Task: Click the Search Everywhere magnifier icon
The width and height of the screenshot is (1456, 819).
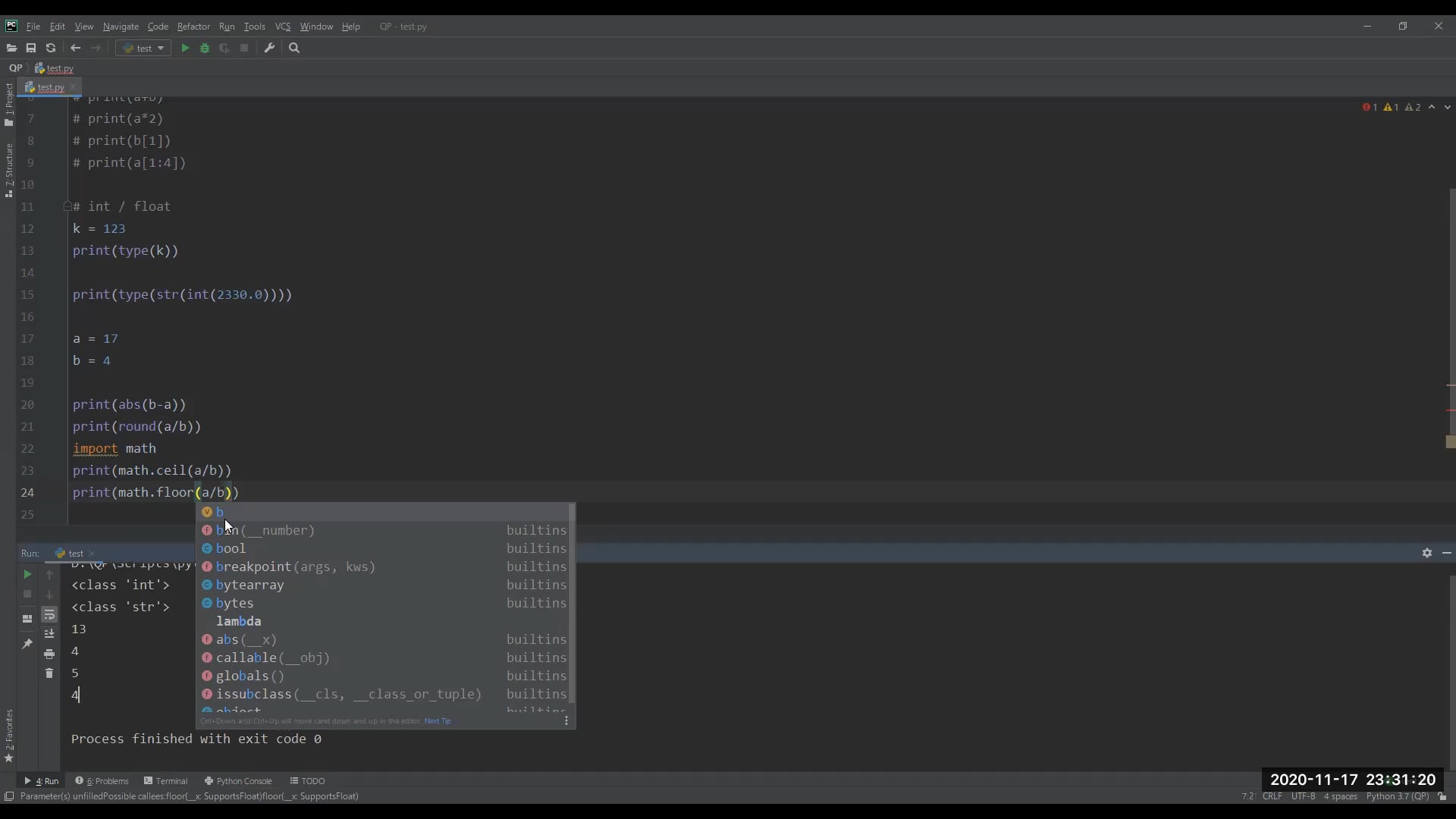Action: 295,48
